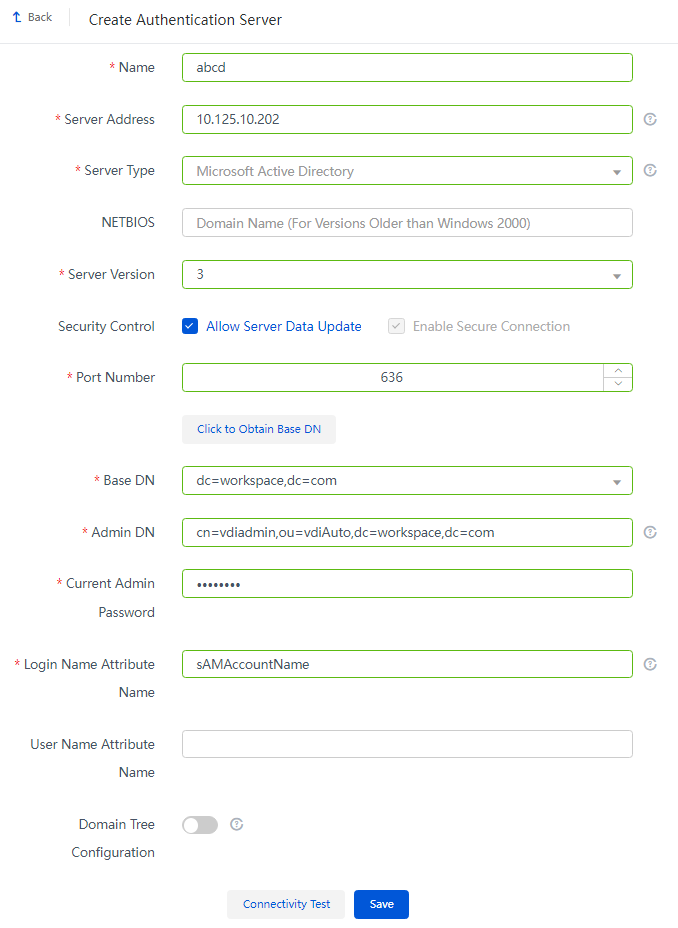This screenshot has height=928, width=678.
Task: Open the Server Type dropdown
Action: (x=407, y=170)
